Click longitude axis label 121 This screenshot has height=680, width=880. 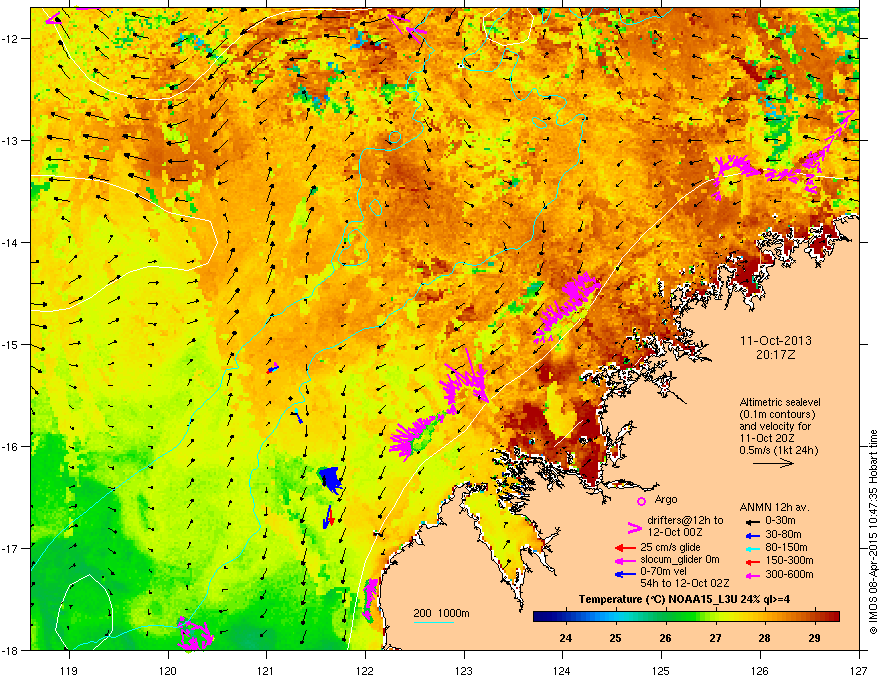266,670
